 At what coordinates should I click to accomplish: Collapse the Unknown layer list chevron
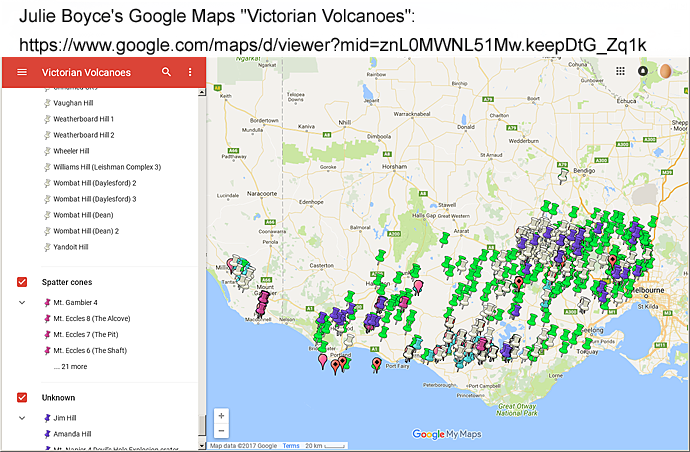point(22,418)
